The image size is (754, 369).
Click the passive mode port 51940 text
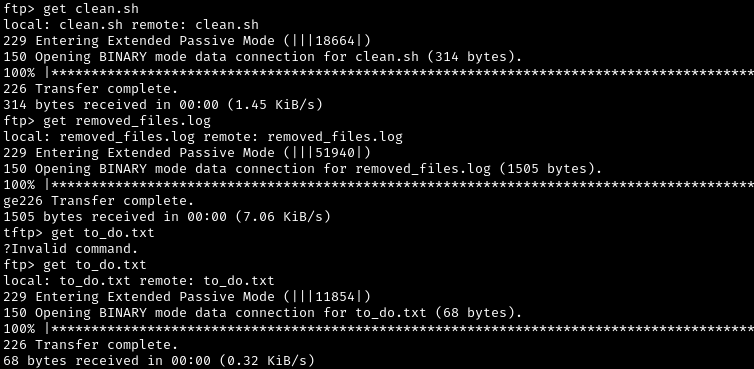coord(335,153)
